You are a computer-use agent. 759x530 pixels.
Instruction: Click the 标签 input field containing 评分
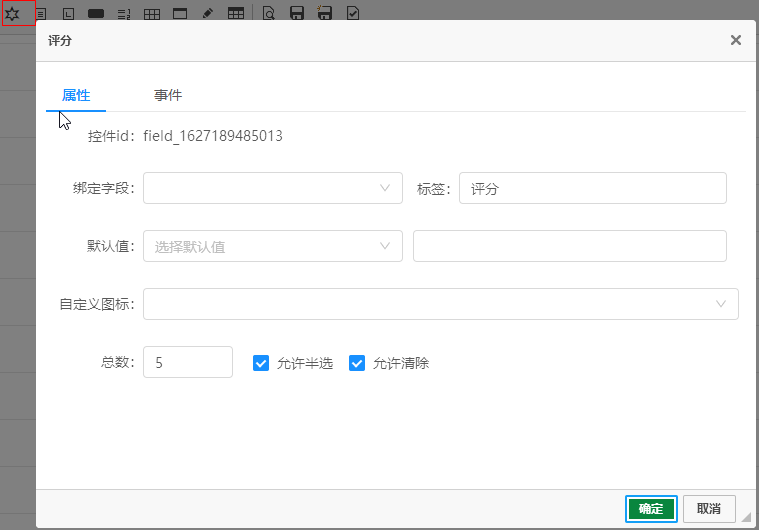(592, 188)
